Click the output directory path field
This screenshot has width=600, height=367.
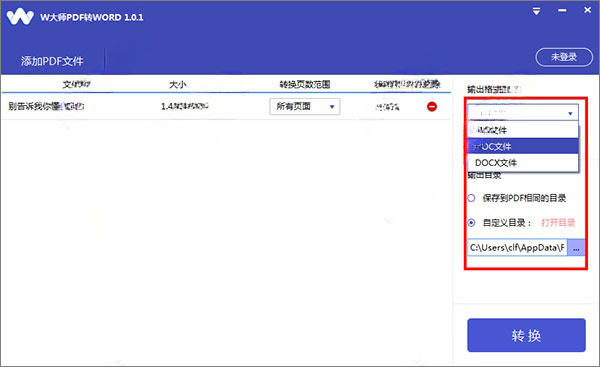tap(517, 248)
